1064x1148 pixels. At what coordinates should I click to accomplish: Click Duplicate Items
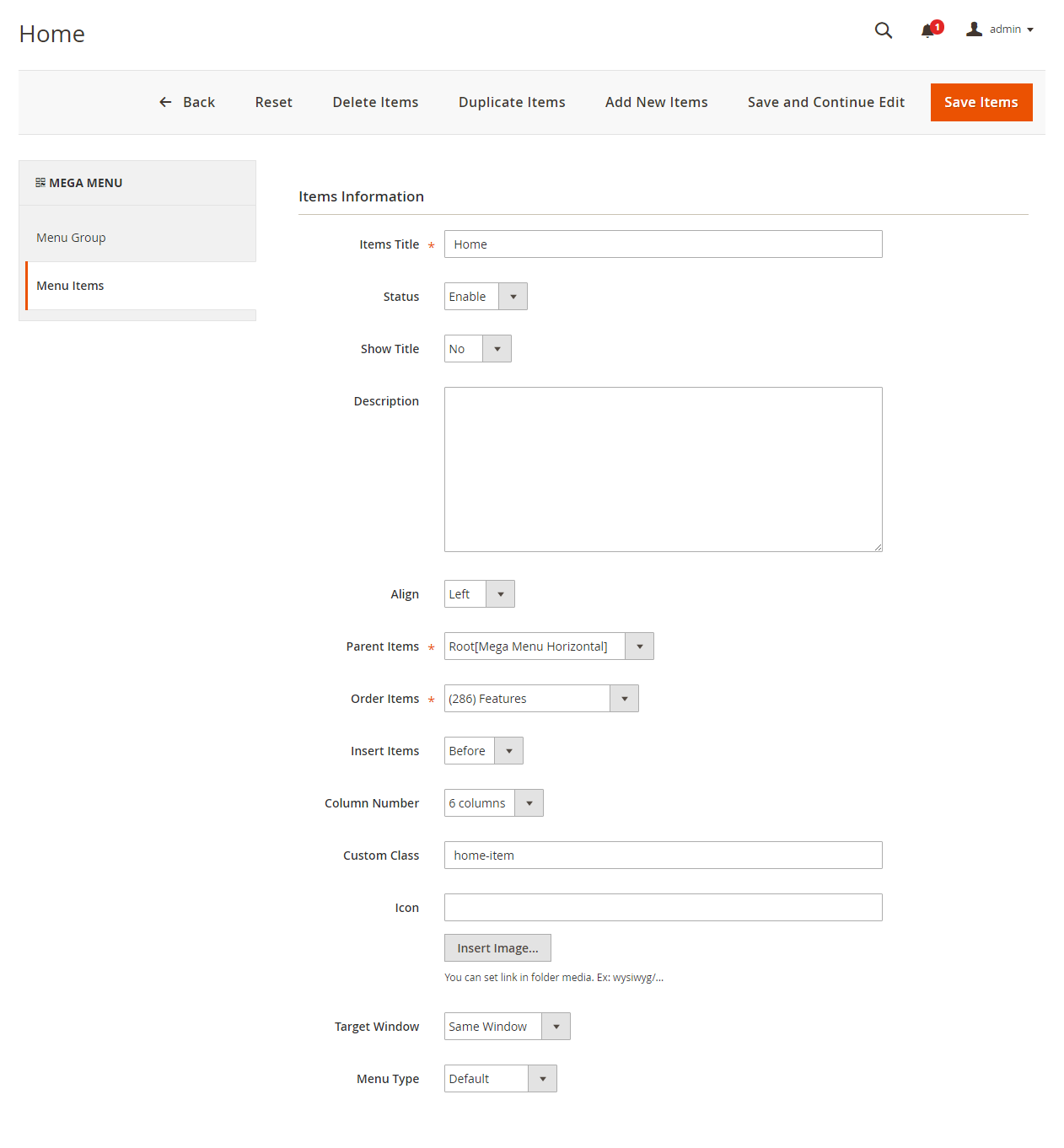click(512, 102)
